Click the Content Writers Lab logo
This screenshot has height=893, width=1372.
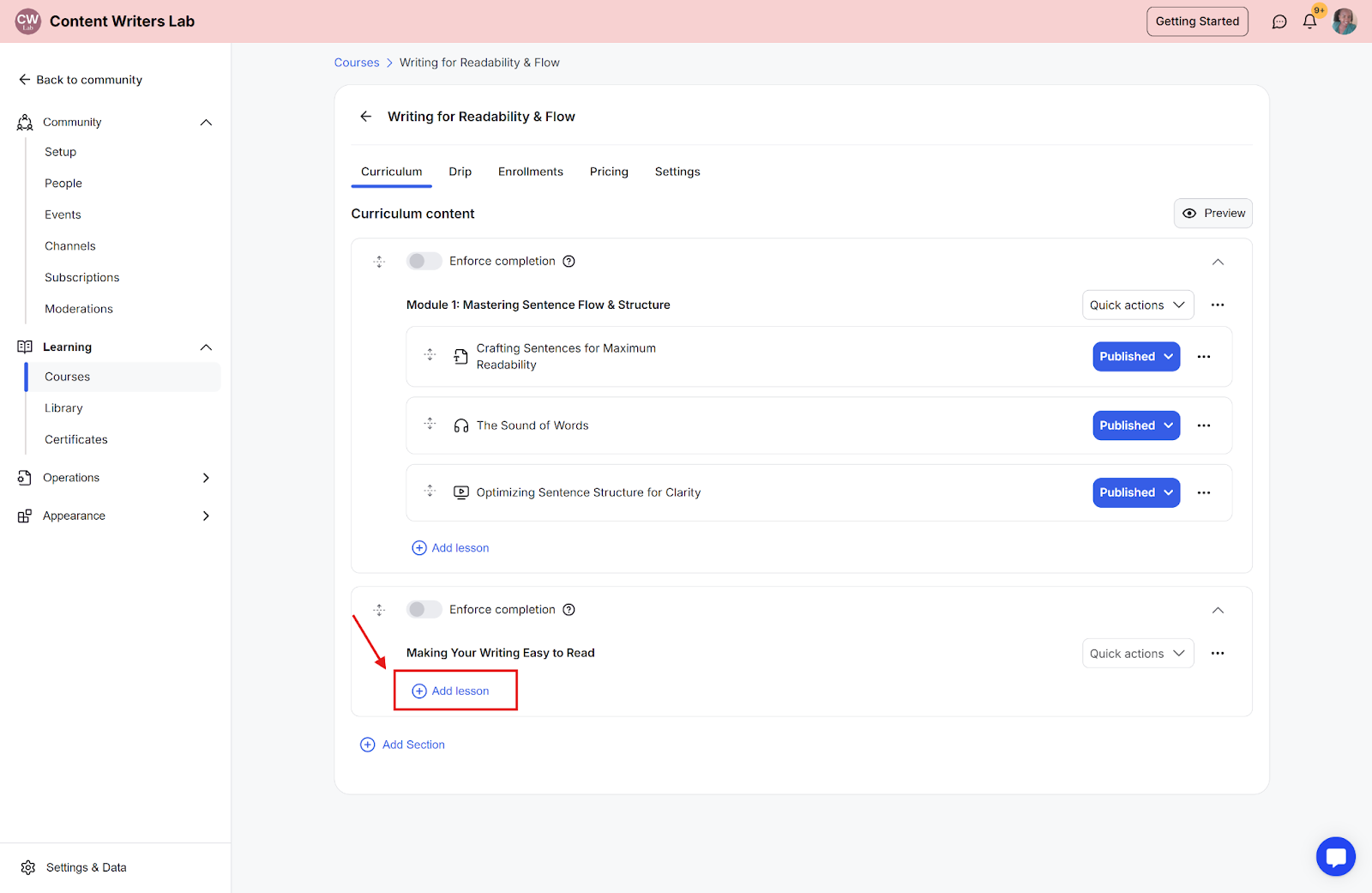[28, 21]
